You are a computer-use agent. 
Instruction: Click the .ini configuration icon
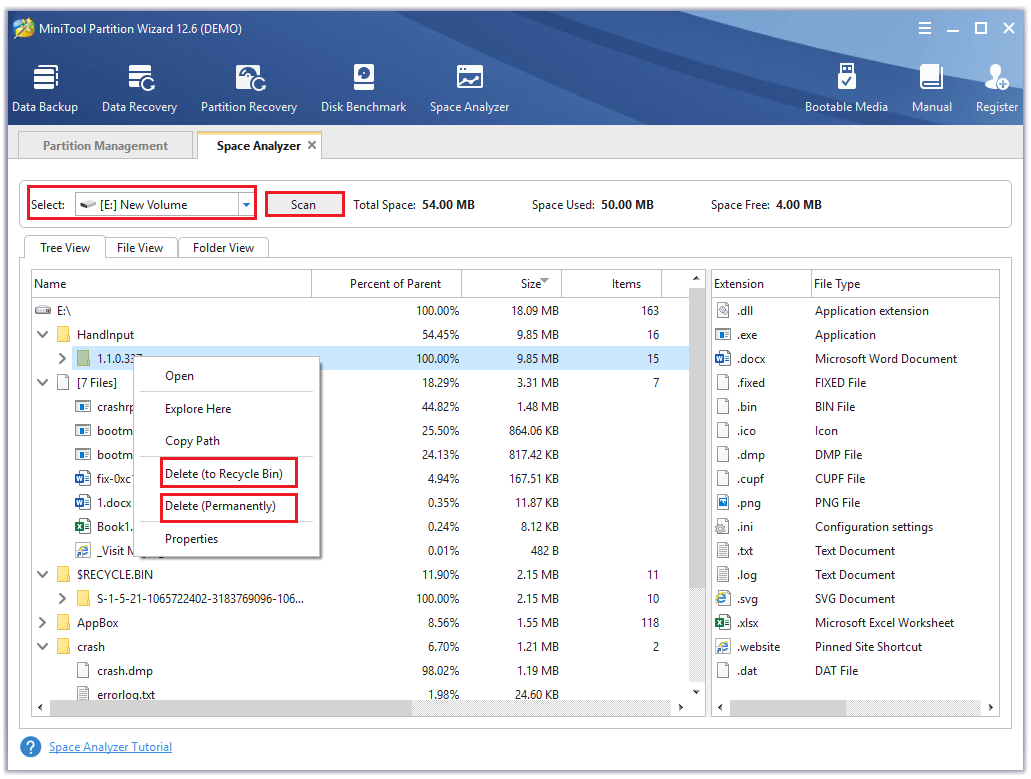click(x=723, y=527)
